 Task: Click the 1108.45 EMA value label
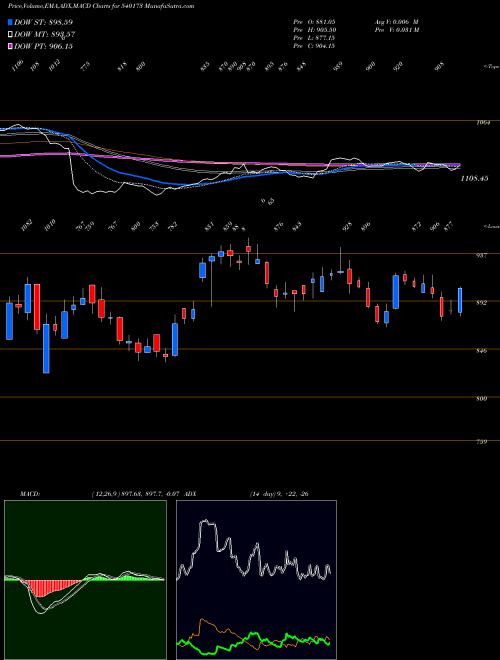pyautogui.click(x=474, y=178)
